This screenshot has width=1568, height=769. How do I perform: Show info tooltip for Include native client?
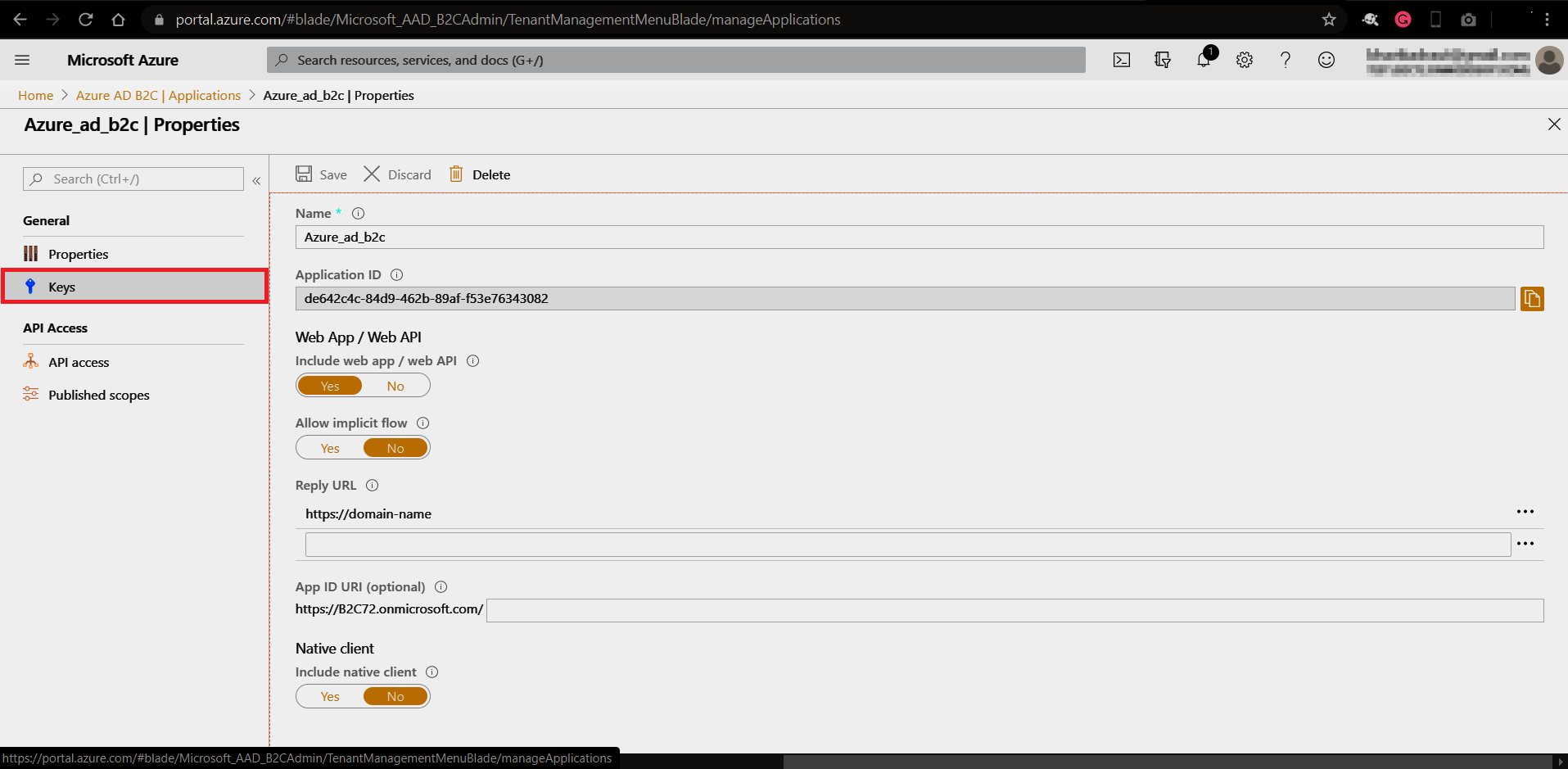coord(432,672)
